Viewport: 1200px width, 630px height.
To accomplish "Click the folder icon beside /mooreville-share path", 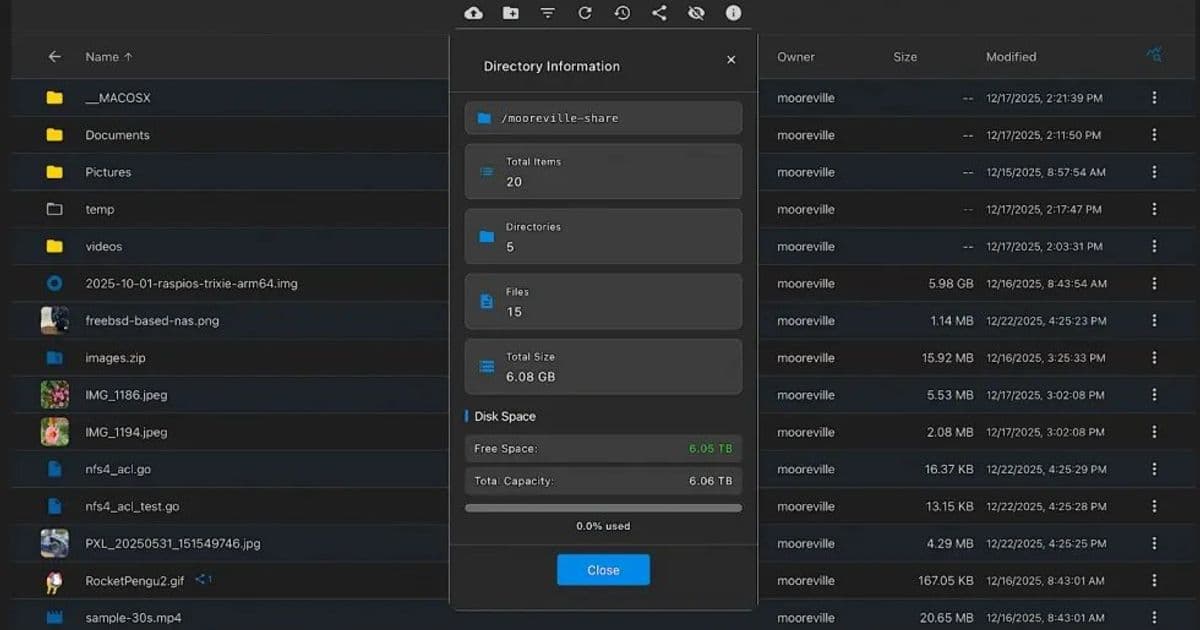I will pos(484,117).
